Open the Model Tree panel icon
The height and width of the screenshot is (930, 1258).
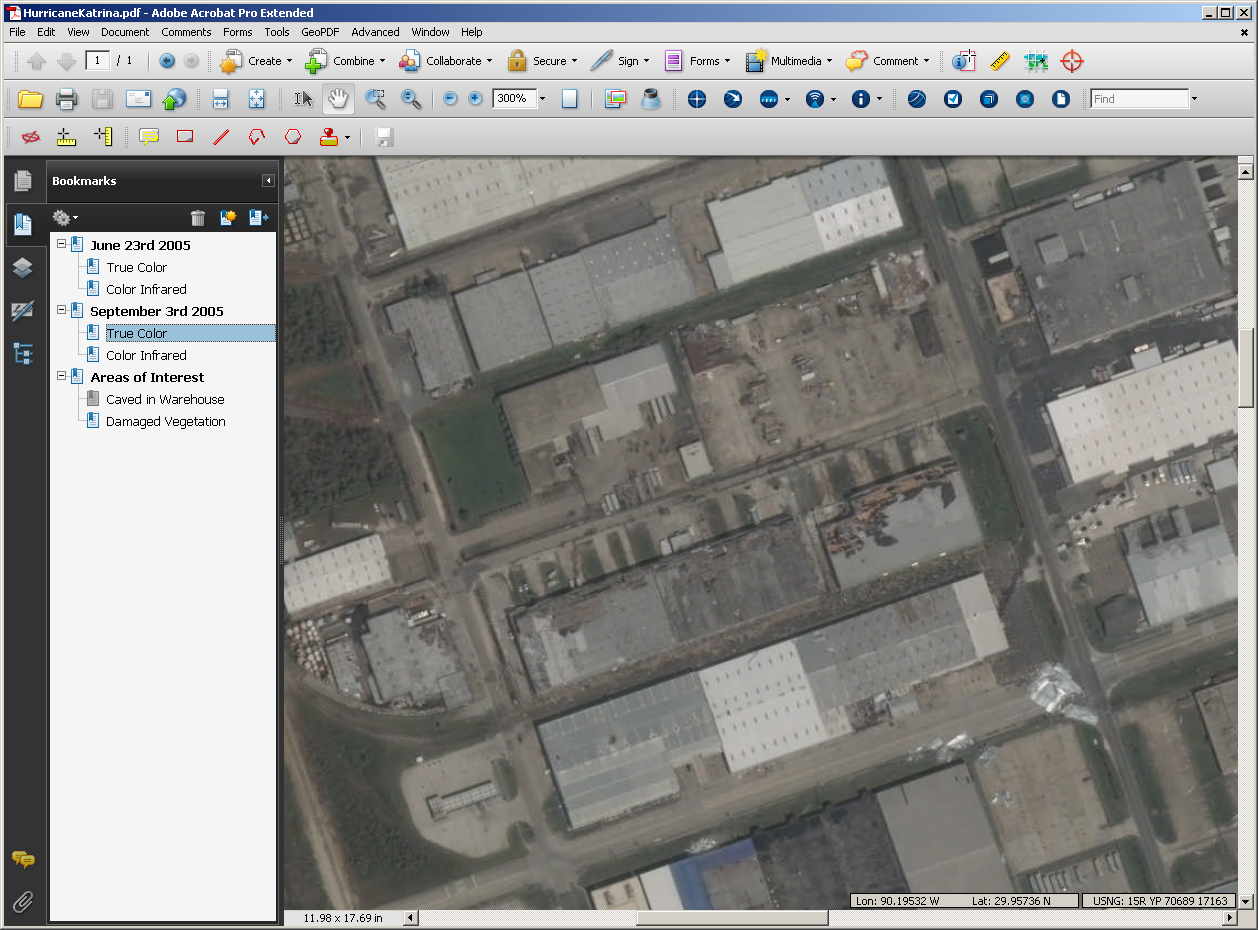pos(22,353)
